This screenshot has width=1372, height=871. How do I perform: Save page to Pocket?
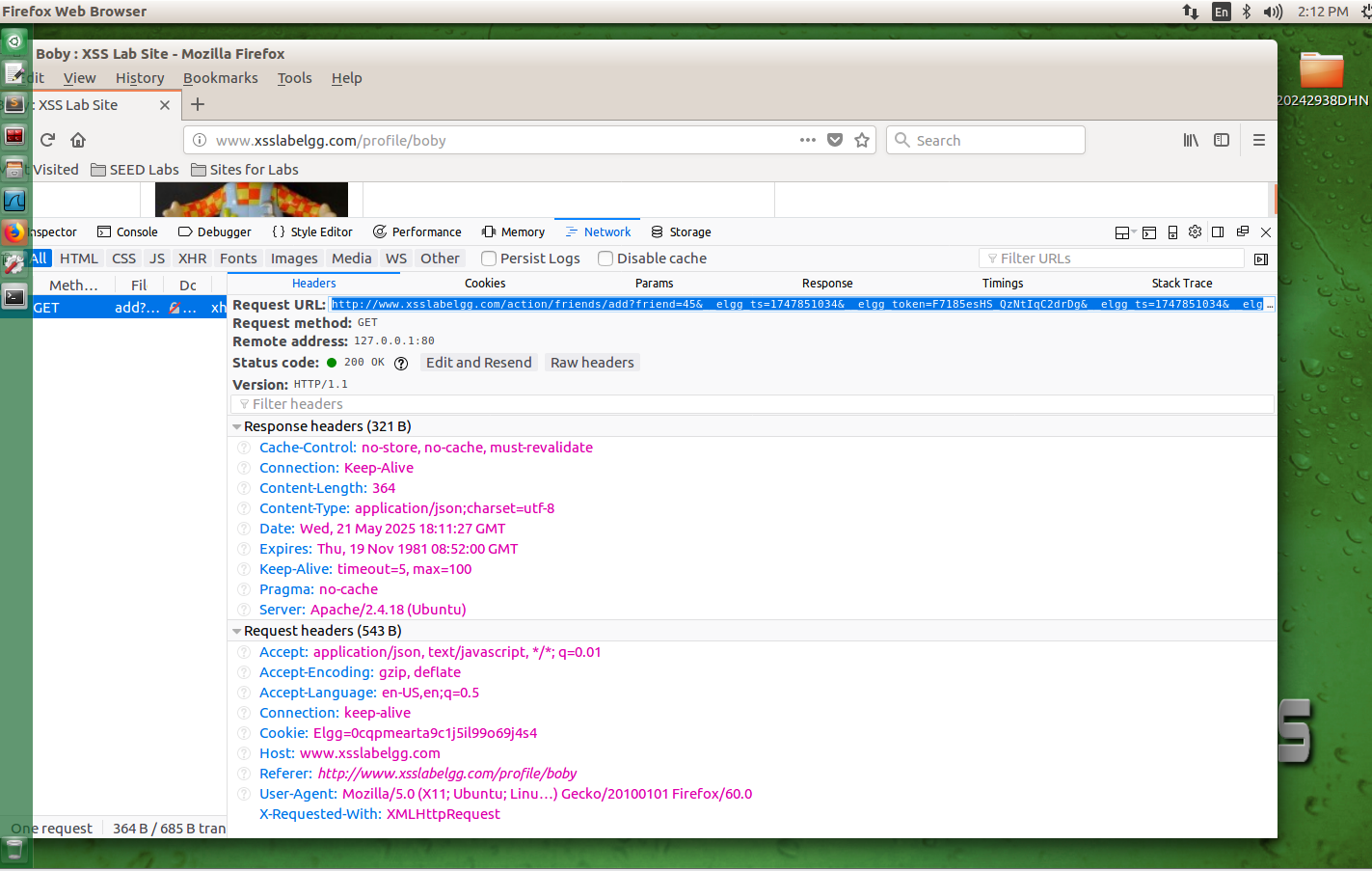coord(835,140)
